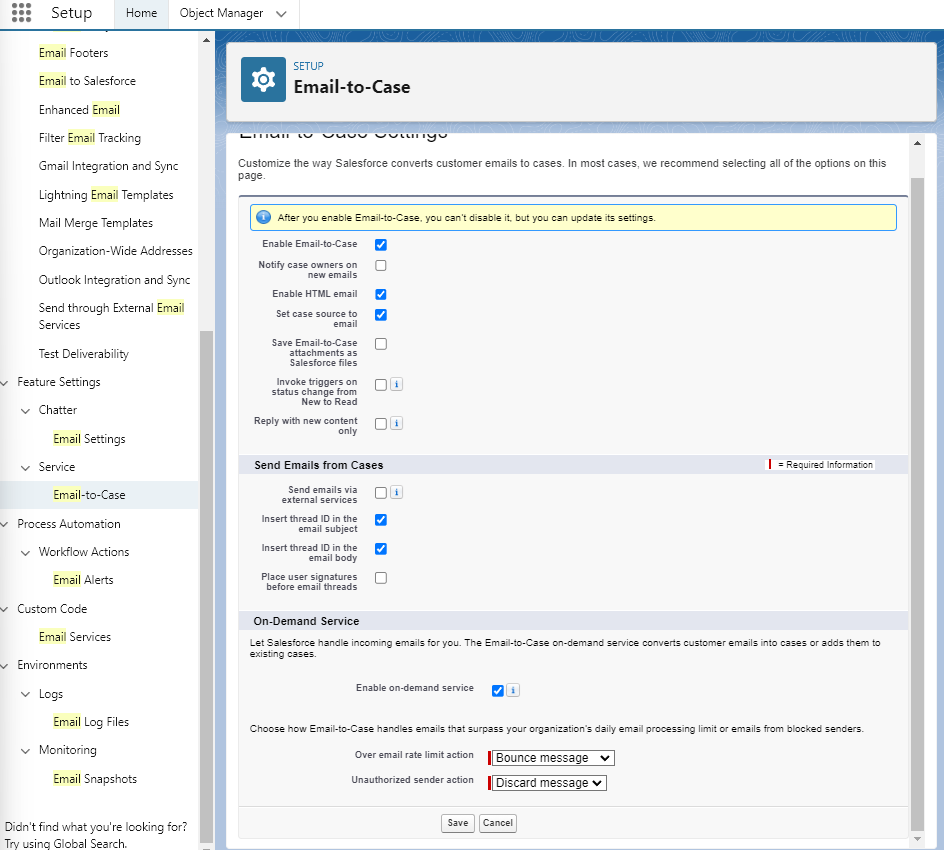Open Chatter Email Settings
Image resolution: width=944 pixels, height=850 pixels.
(89, 439)
